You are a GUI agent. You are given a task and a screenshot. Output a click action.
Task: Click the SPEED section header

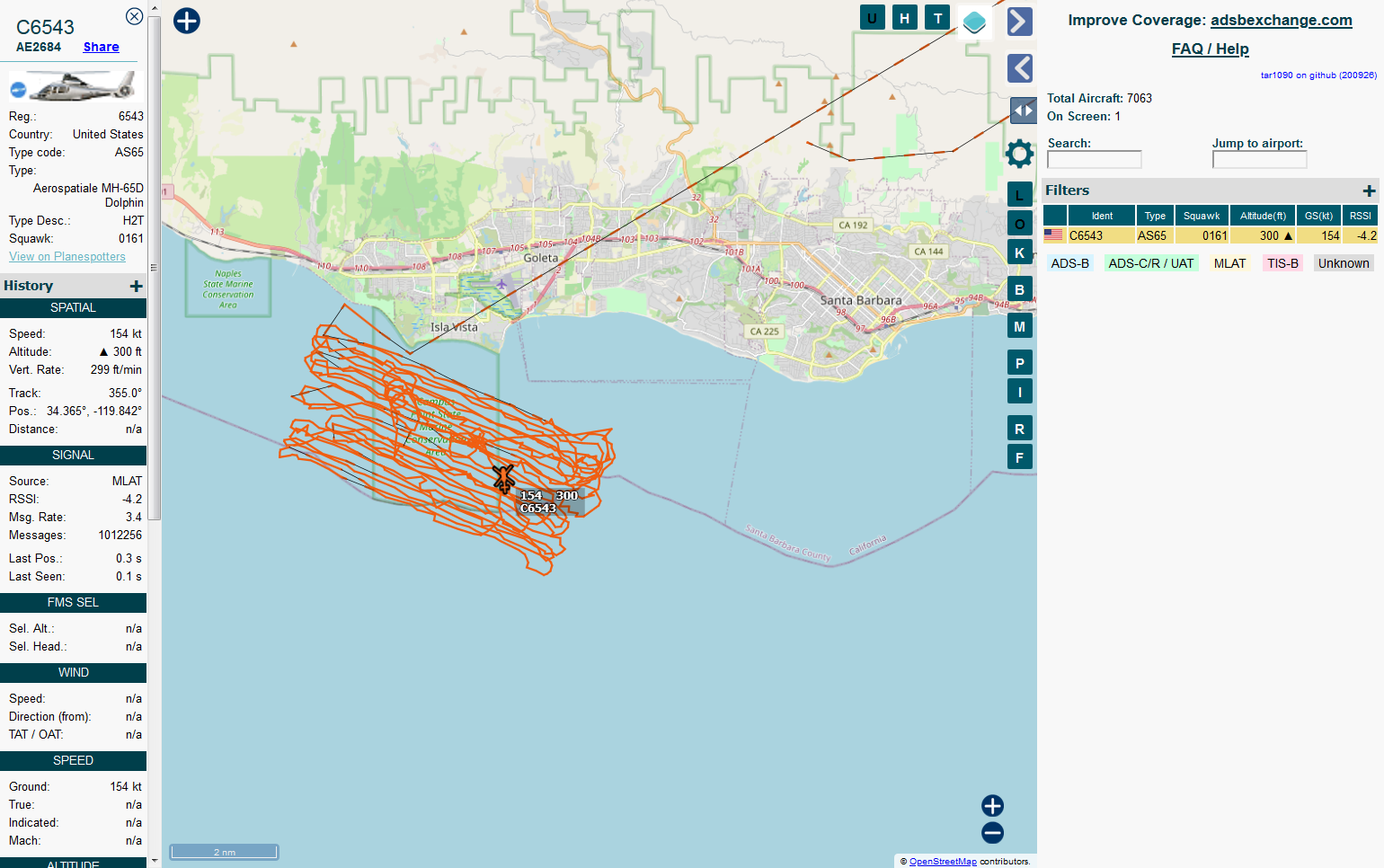[73, 760]
